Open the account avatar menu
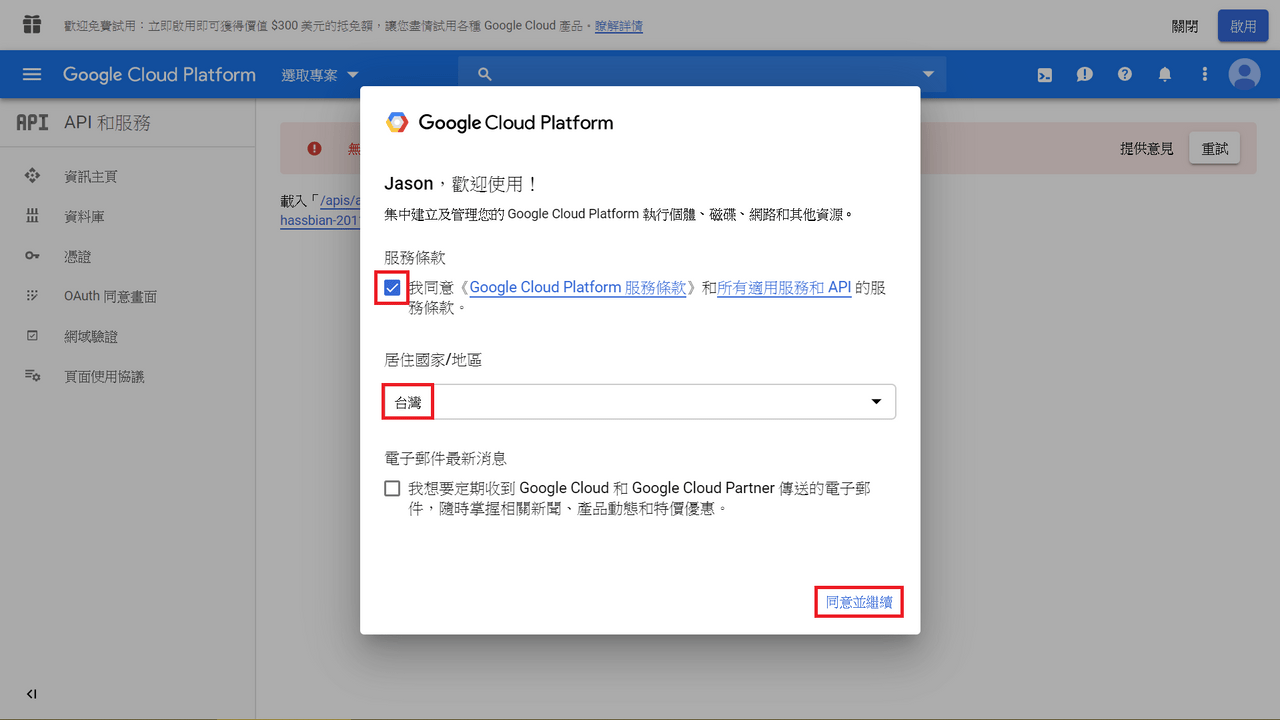 (1245, 74)
